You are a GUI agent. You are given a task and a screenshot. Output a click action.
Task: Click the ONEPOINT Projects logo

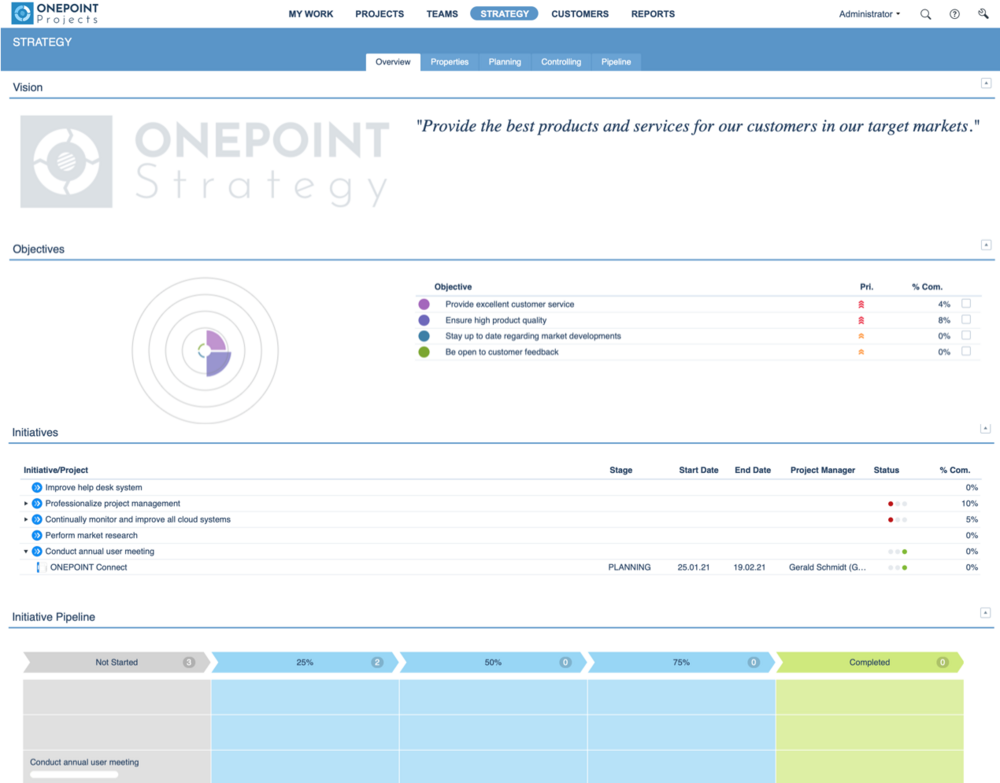tap(55, 14)
